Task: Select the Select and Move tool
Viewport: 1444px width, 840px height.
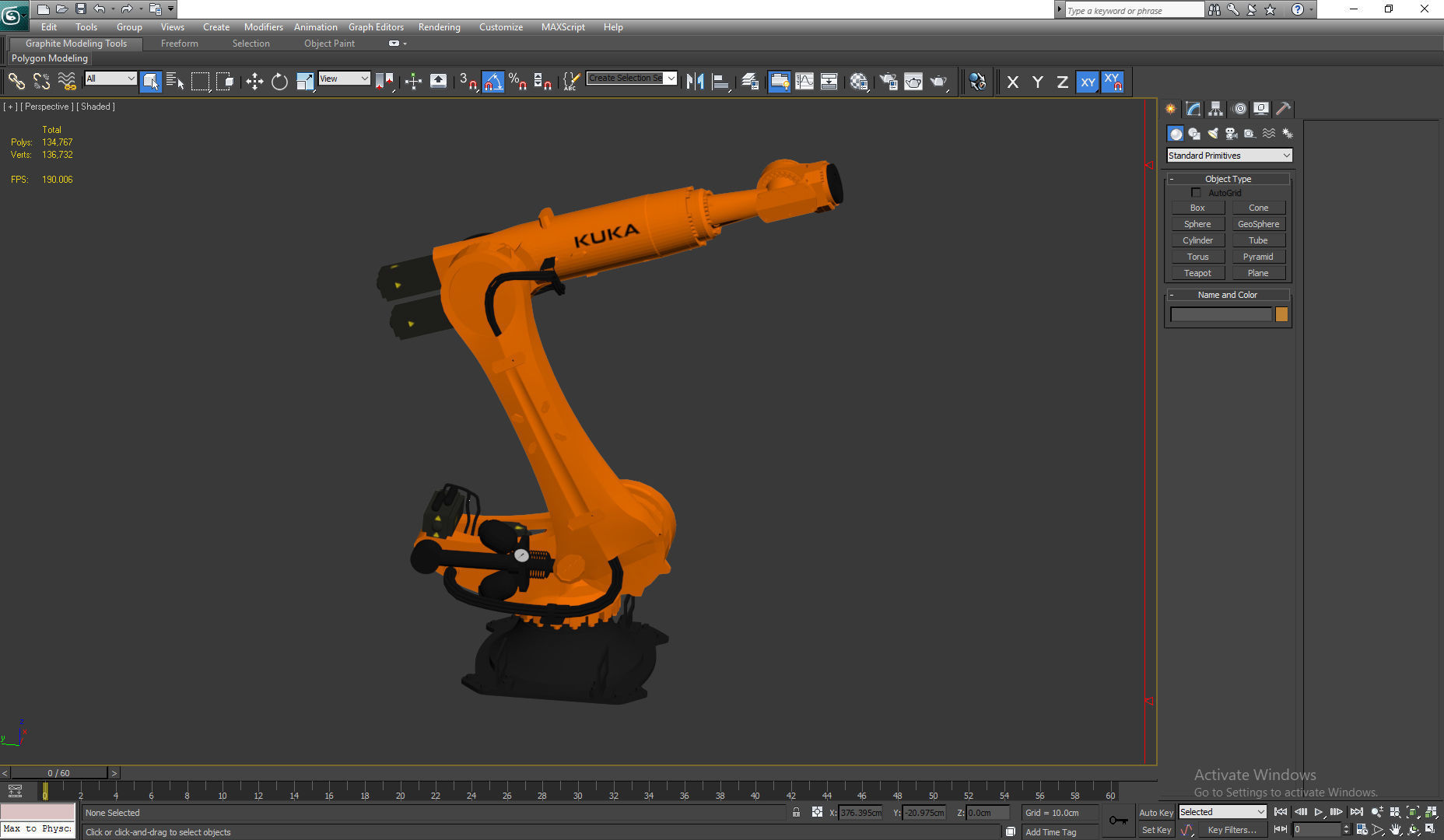Action: (254, 81)
